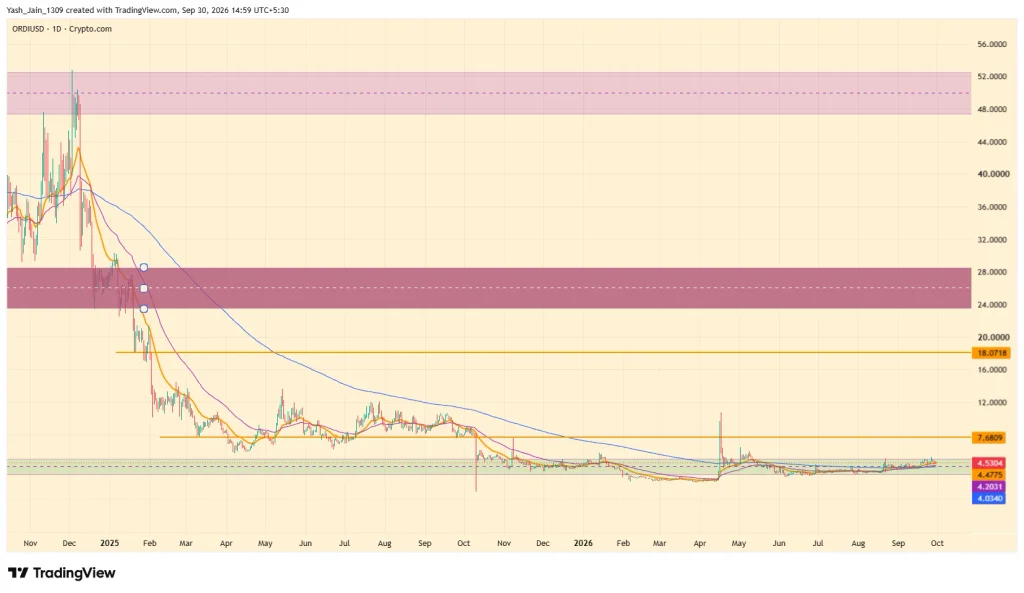Click the 24.0000 price axis tick
Screen dimensions: 1024x593
(x=991, y=305)
